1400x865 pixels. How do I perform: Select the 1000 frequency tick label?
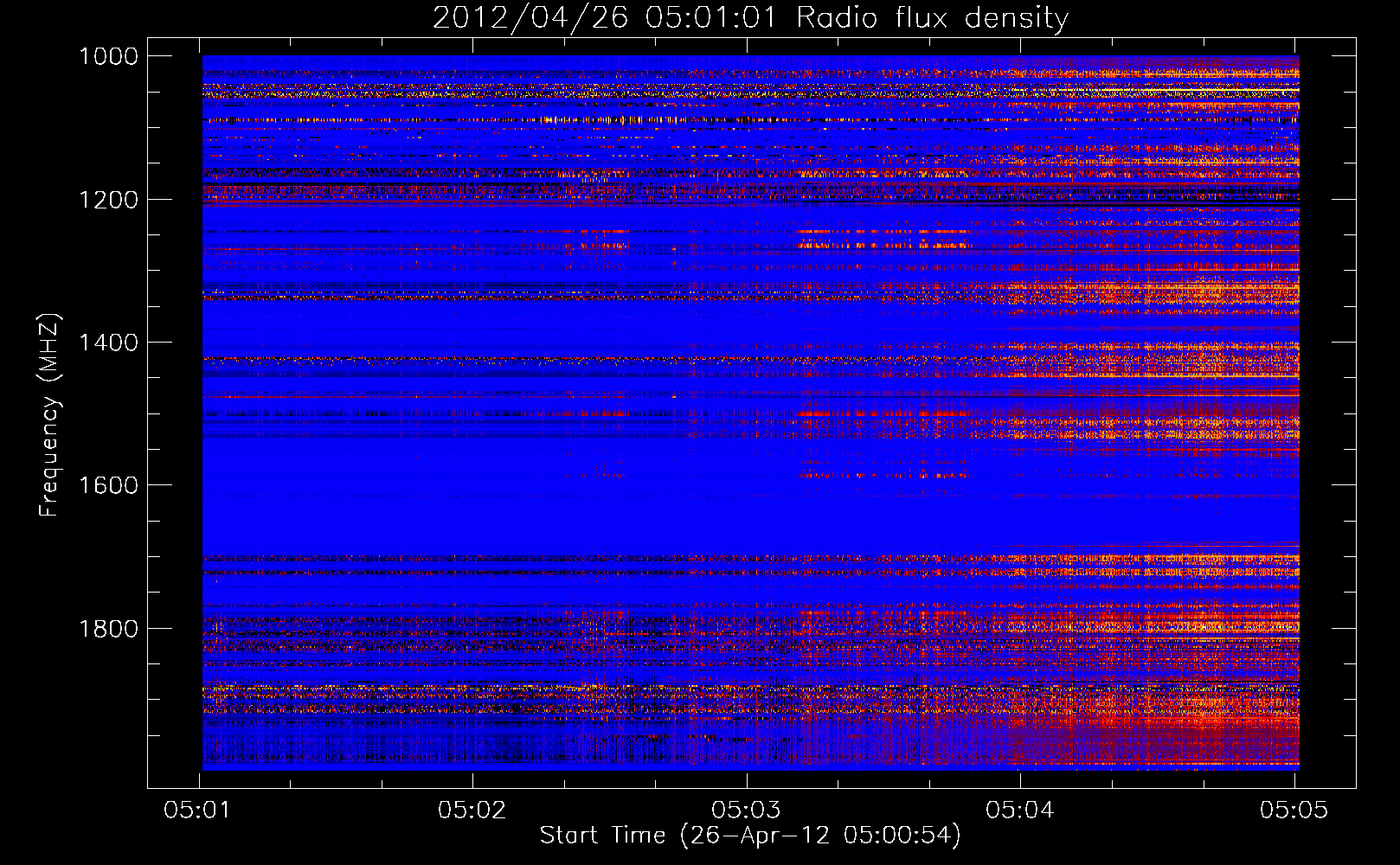tap(108, 56)
